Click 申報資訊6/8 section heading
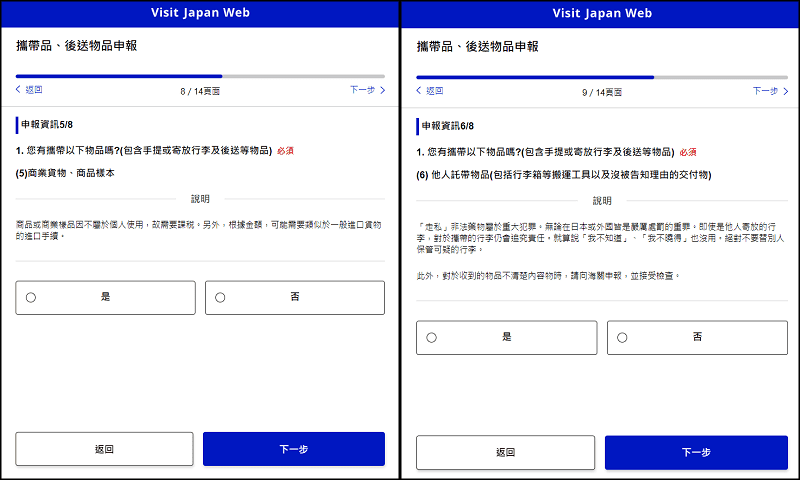 click(448, 126)
